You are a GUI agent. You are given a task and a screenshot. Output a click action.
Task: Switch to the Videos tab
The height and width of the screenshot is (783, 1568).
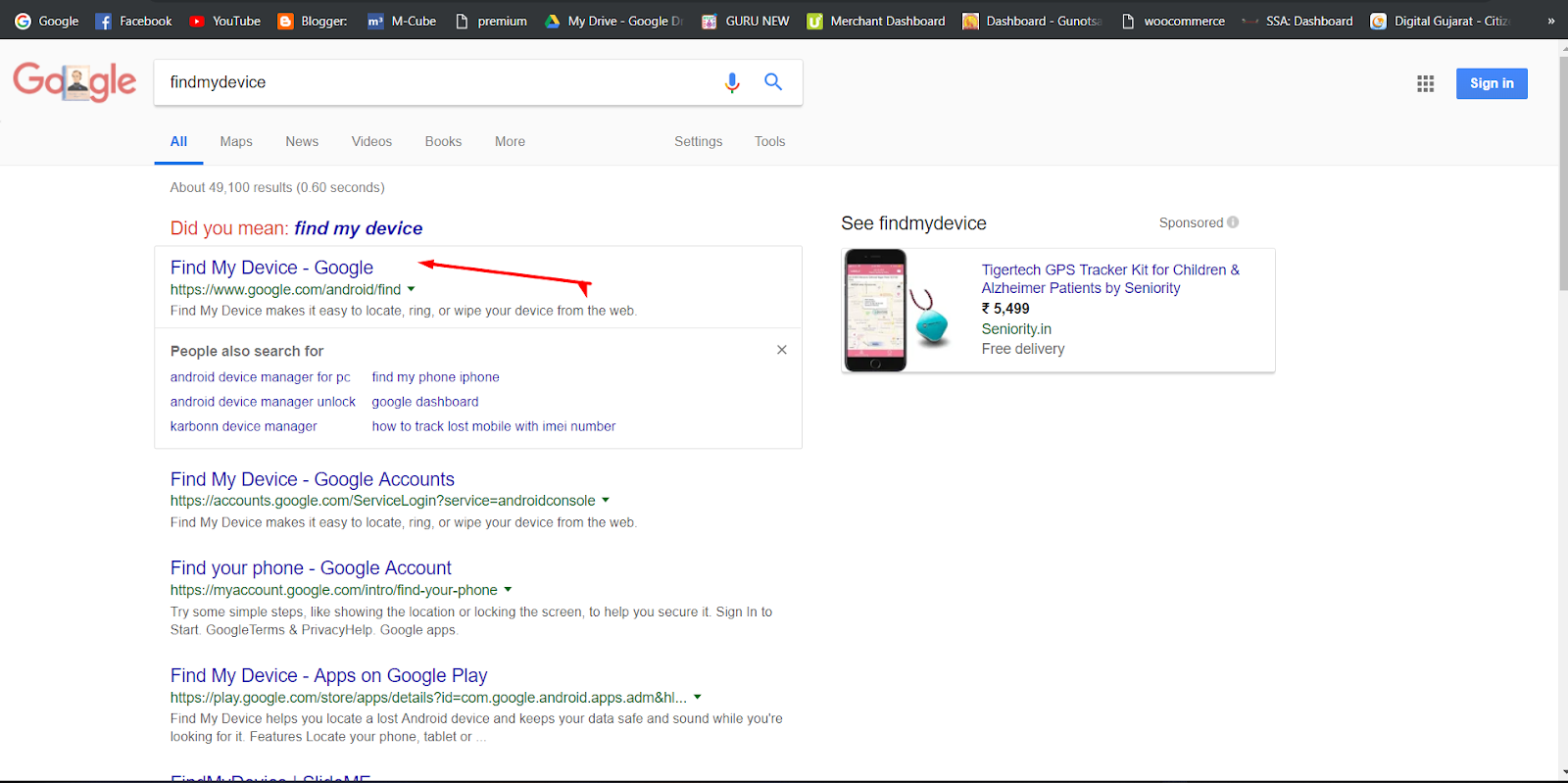point(371,142)
